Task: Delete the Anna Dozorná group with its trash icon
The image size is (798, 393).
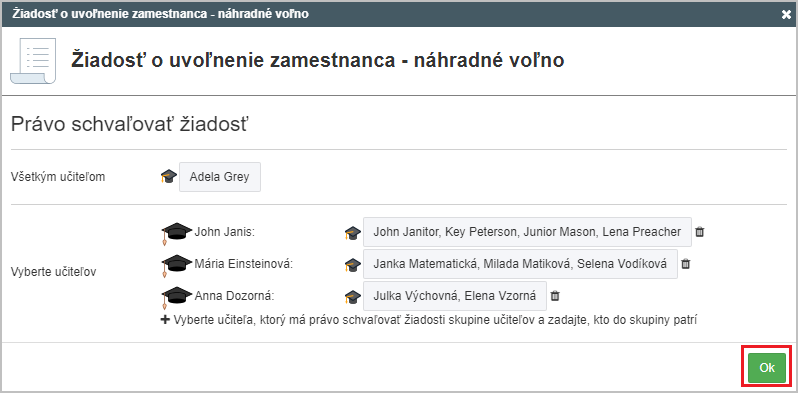Action: 555,296
